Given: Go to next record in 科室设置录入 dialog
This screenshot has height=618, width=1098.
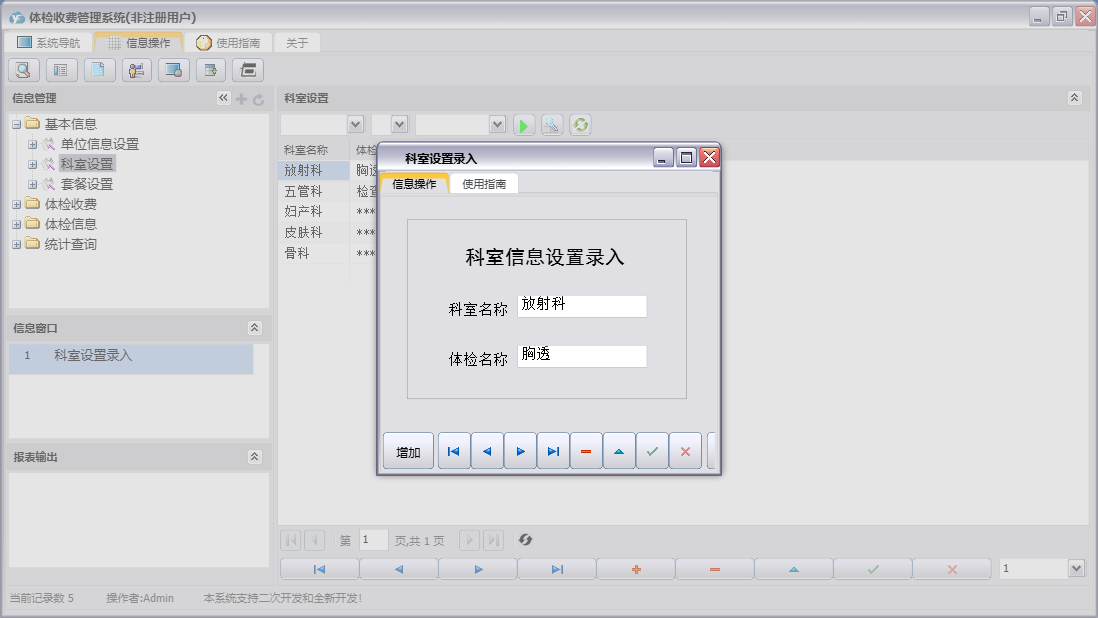Looking at the screenshot, I should 520,452.
